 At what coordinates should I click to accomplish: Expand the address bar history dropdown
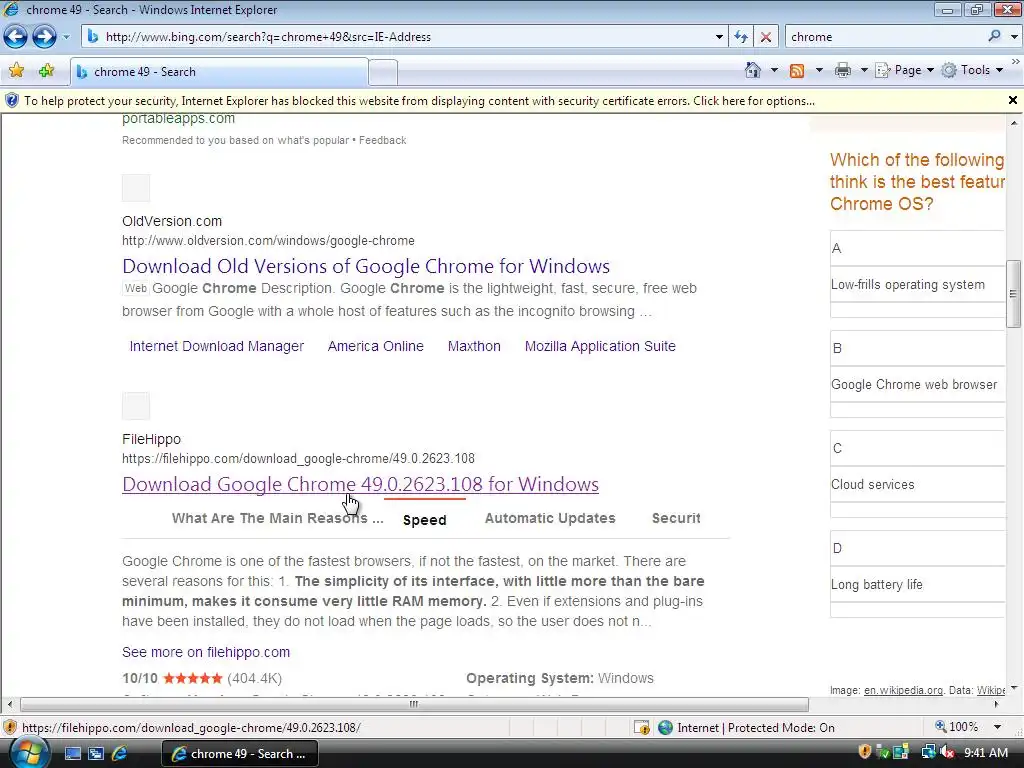[719, 37]
